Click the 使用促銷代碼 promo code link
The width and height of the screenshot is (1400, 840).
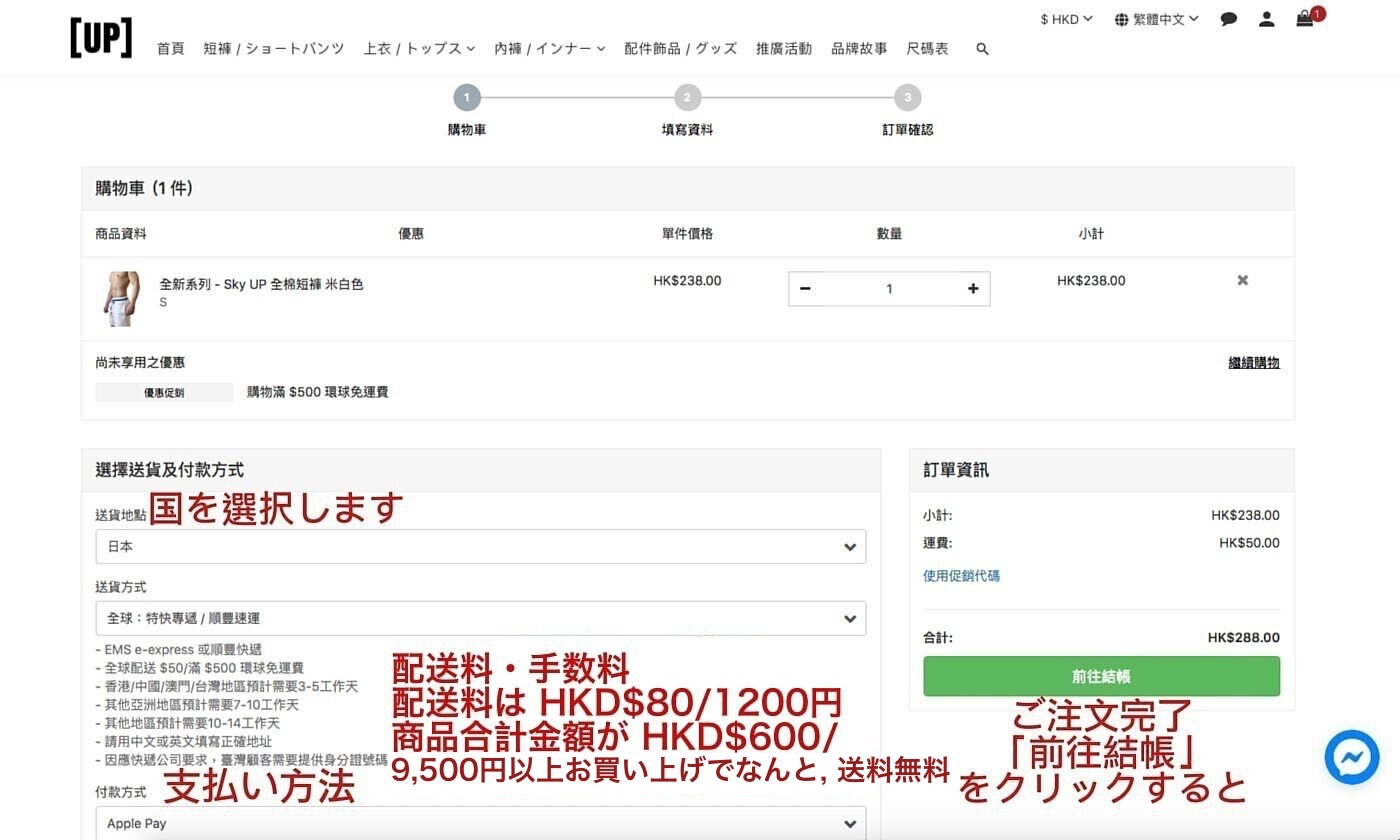[x=961, y=576]
